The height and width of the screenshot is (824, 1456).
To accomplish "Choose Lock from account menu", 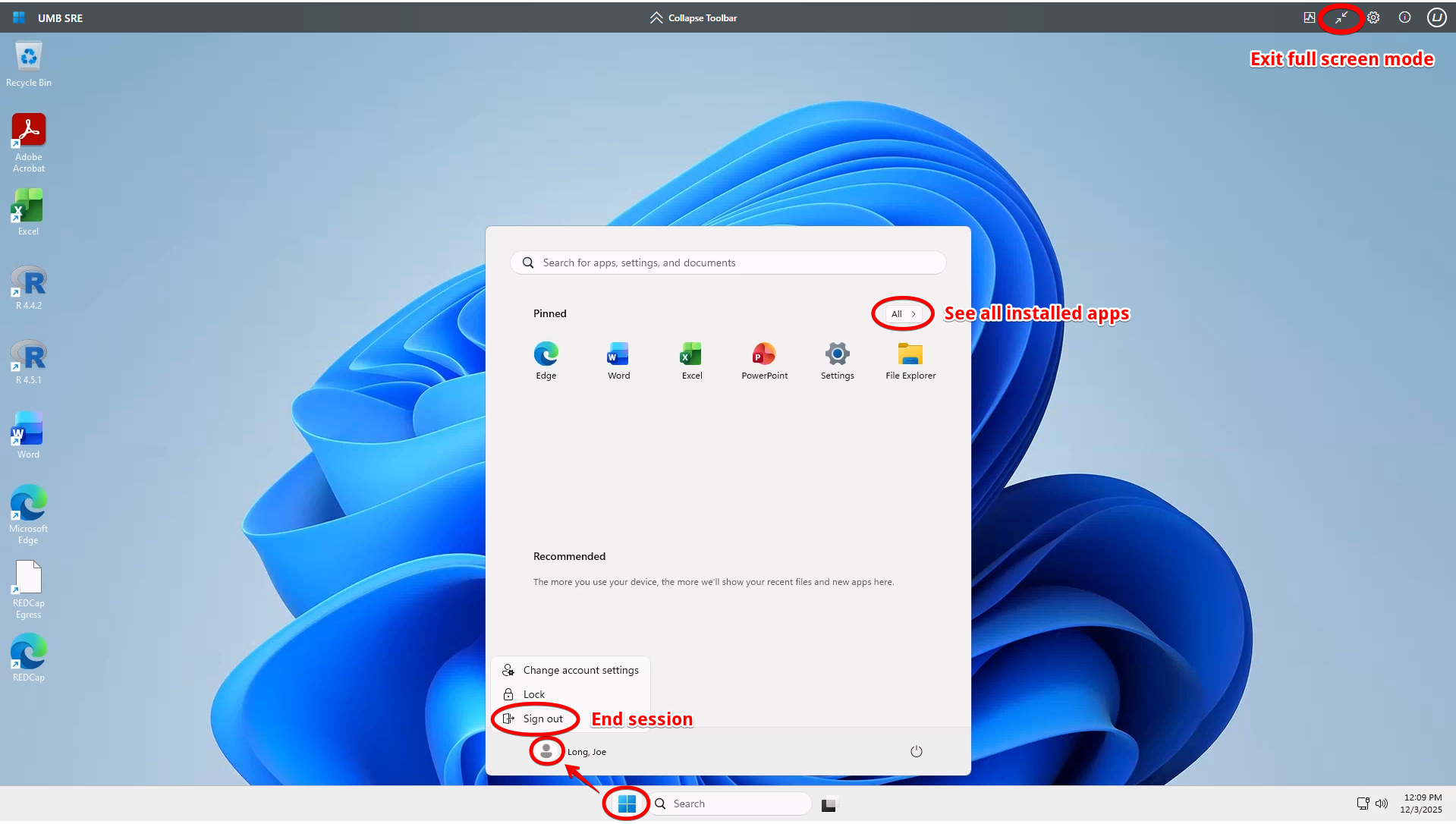I will click(x=533, y=694).
